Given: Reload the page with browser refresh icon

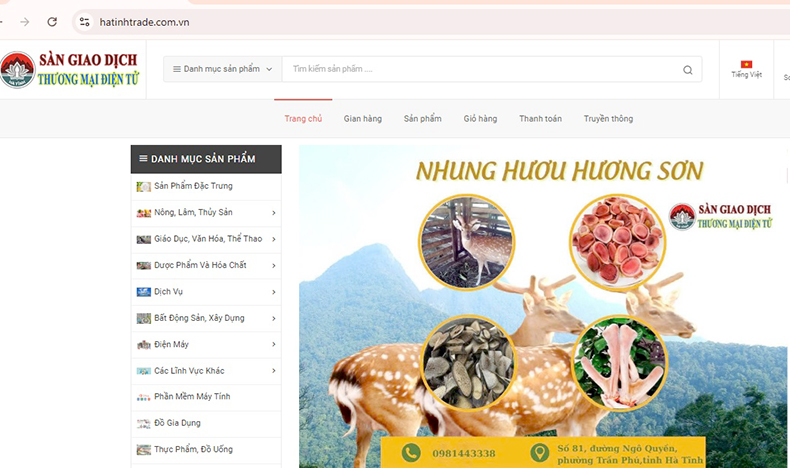Looking at the screenshot, I should 52,21.
